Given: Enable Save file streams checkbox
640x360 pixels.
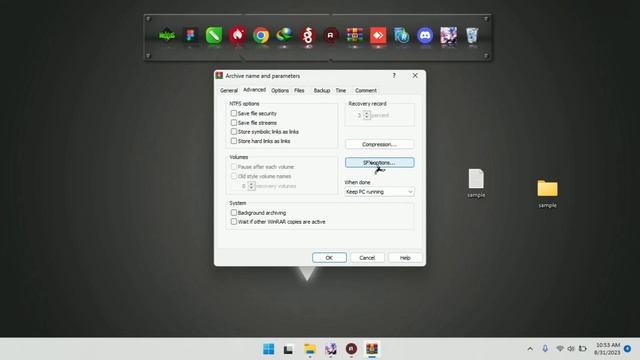Looking at the screenshot, I should tap(233, 122).
